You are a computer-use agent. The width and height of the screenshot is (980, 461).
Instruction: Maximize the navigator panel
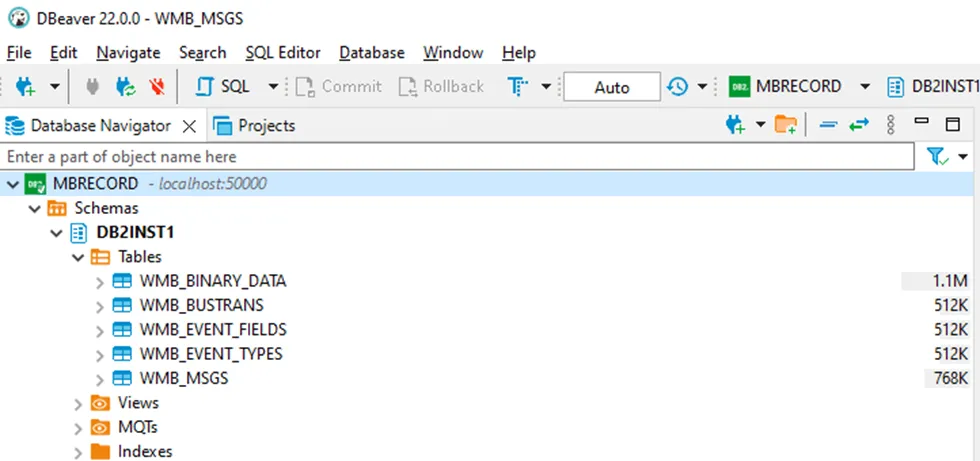952,124
